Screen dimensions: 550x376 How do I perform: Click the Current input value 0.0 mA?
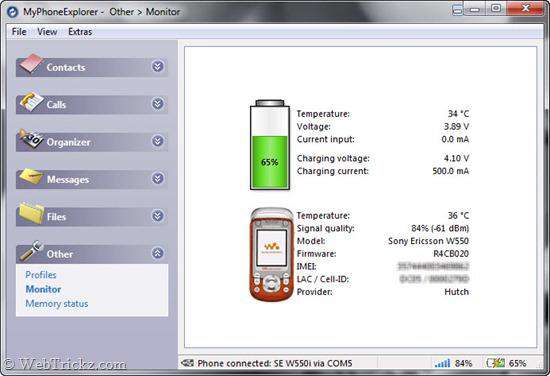pos(455,139)
